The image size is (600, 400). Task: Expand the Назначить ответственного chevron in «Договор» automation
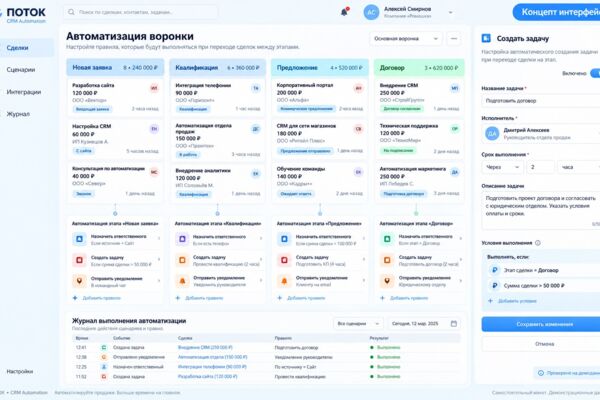pos(461,238)
